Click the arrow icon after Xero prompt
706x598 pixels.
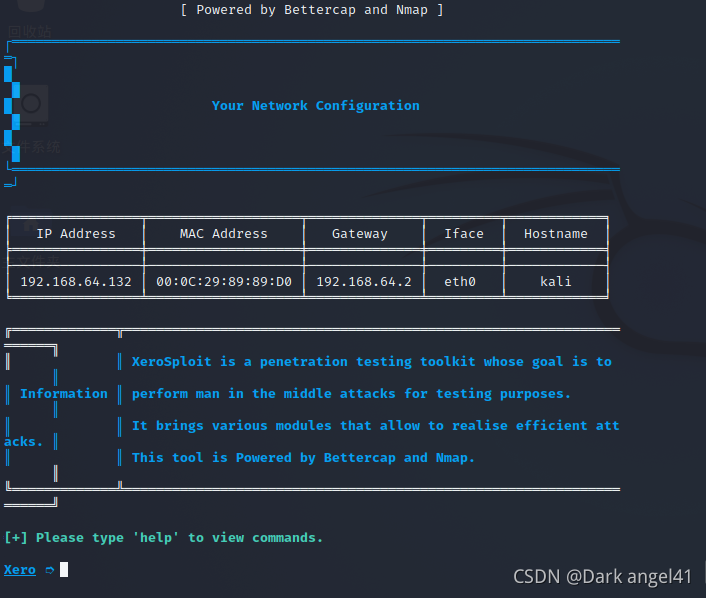coord(50,570)
